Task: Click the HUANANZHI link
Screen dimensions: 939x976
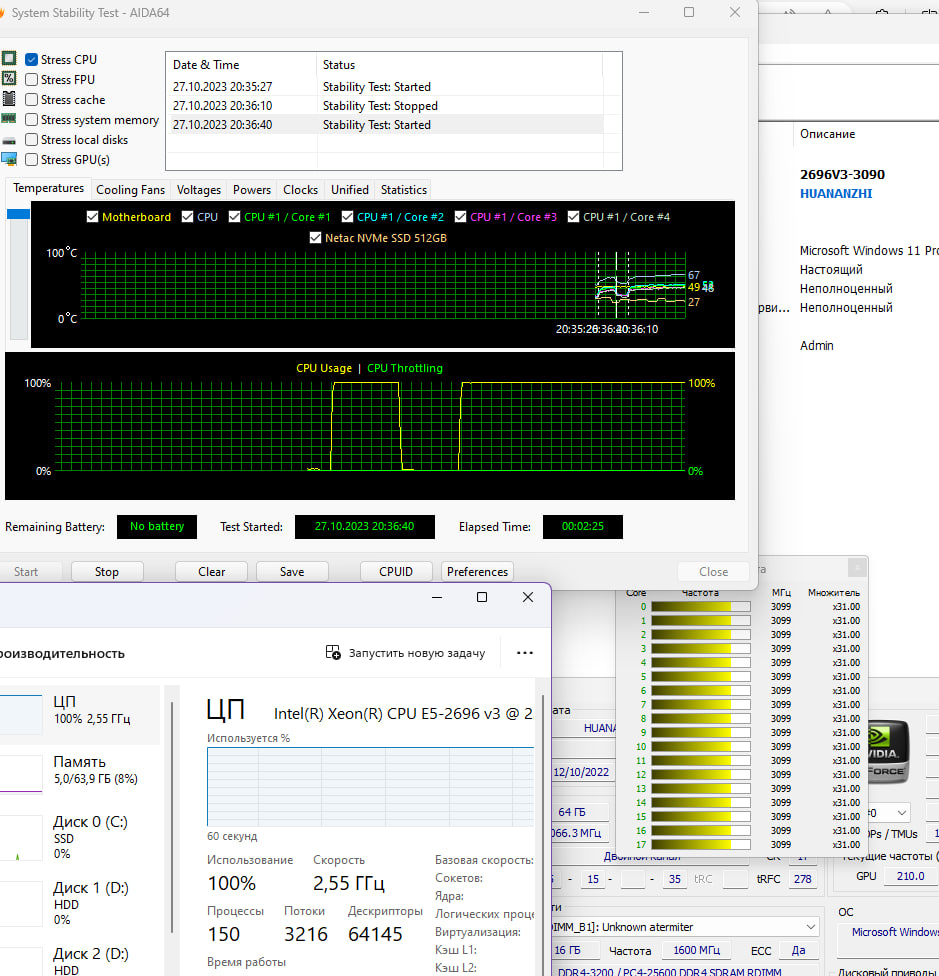Action: coord(836,194)
